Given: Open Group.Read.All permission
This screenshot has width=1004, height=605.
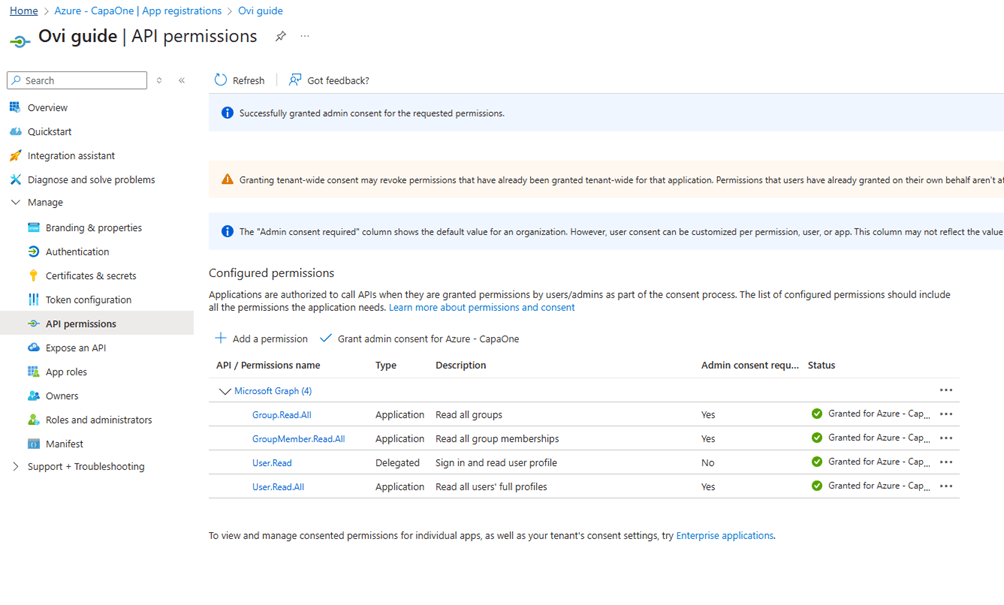Looking at the screenshot, I should tap(282, 415).
